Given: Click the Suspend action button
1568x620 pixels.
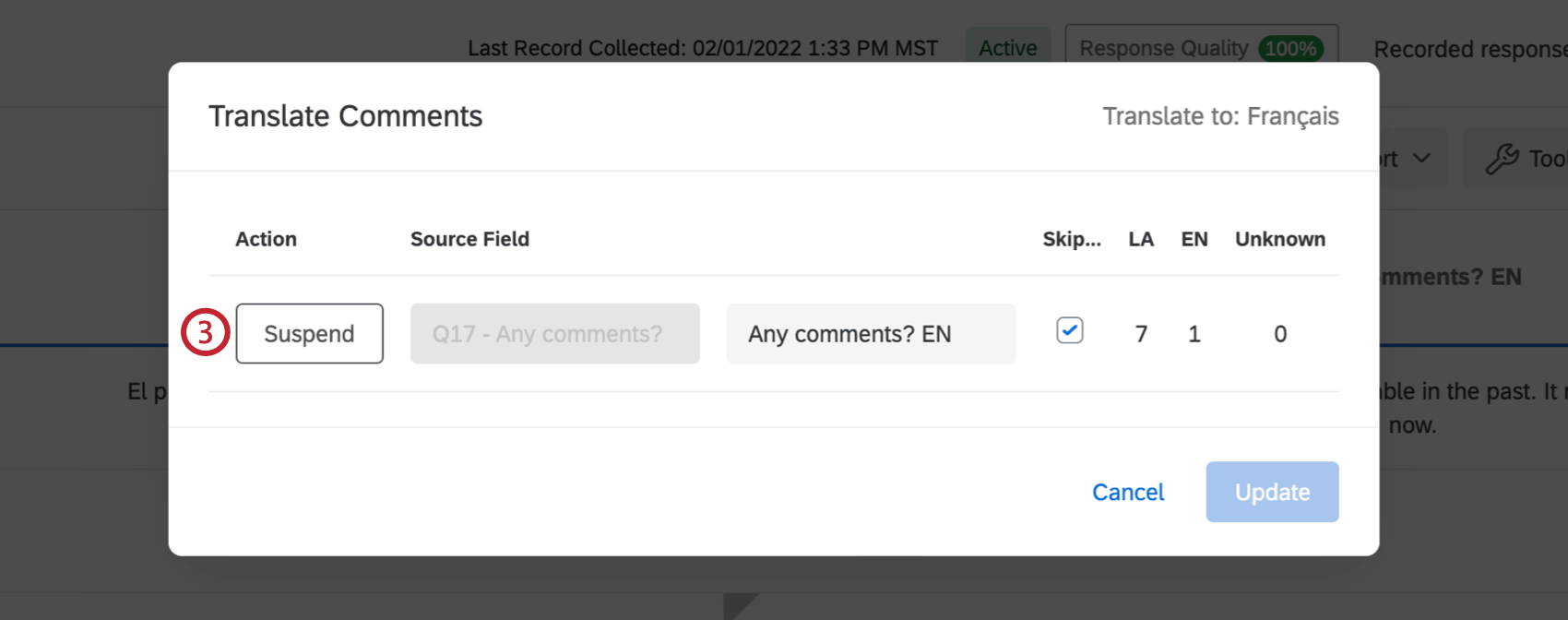Looking at the screenshot, I should click(309, 334).
